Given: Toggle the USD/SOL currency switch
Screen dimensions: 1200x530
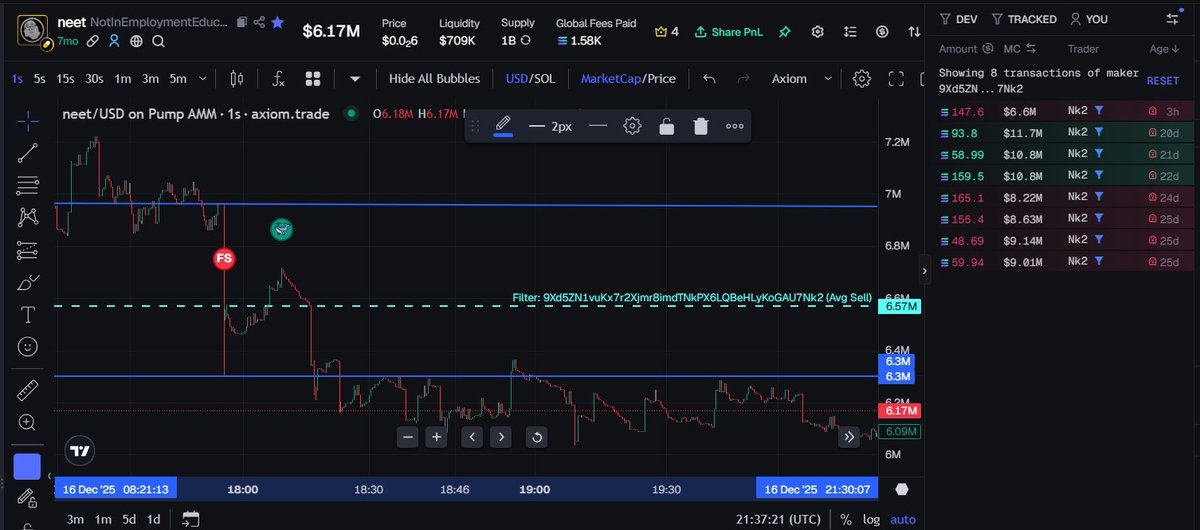Looking at the screenshot, I should [x=531, y=78].
